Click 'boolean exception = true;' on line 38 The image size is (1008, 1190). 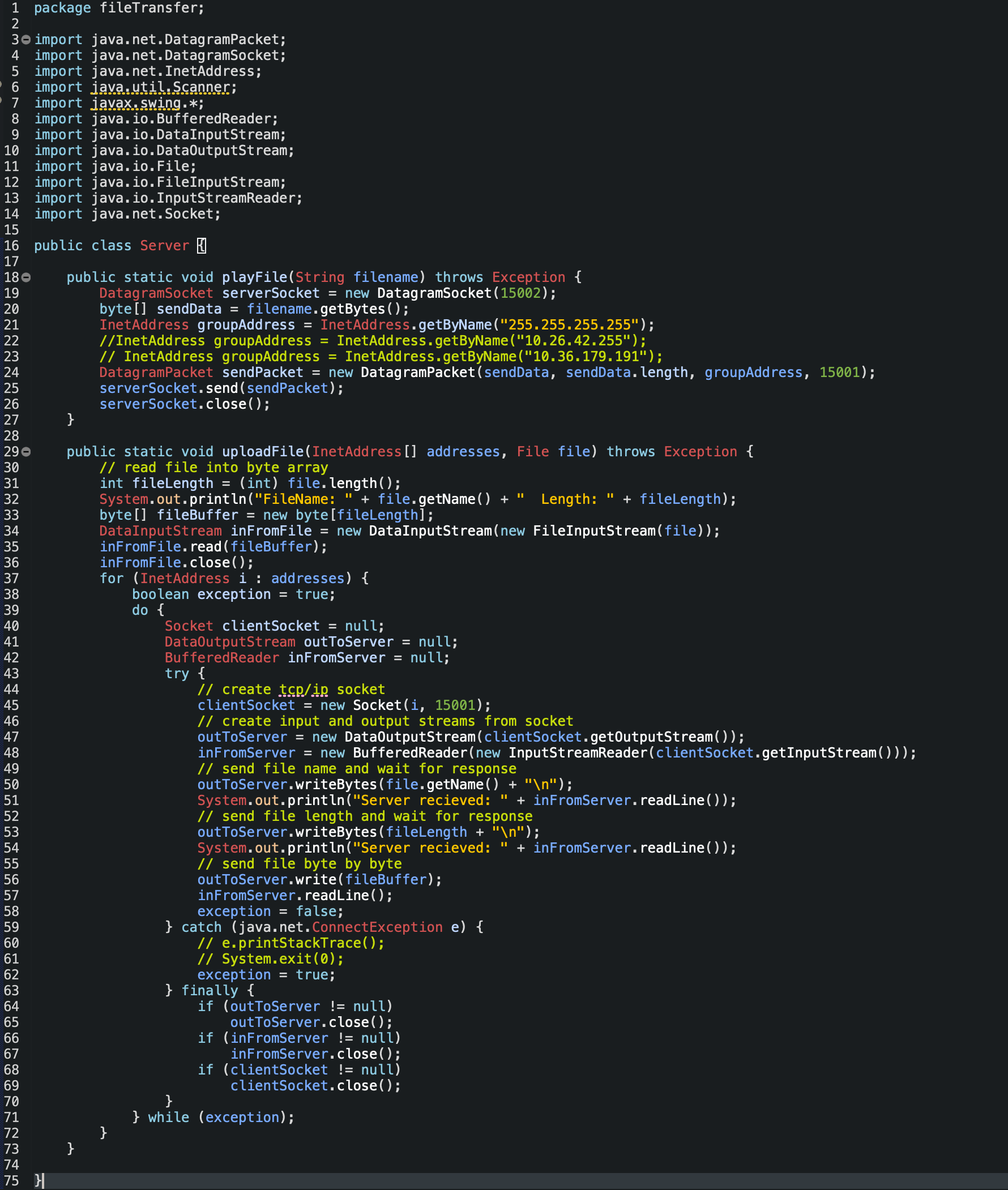click(234, 594)
